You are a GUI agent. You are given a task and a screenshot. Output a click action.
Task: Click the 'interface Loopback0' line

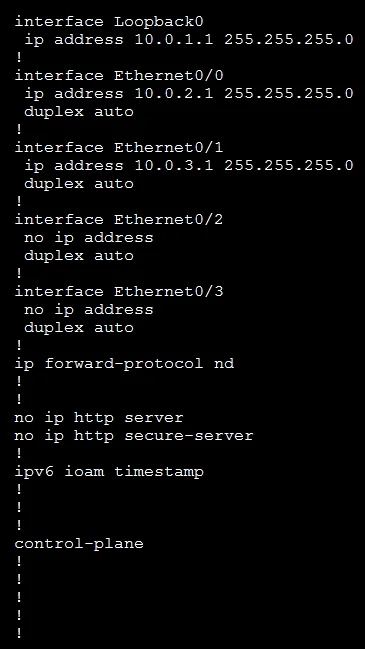[x=109, y=22]
